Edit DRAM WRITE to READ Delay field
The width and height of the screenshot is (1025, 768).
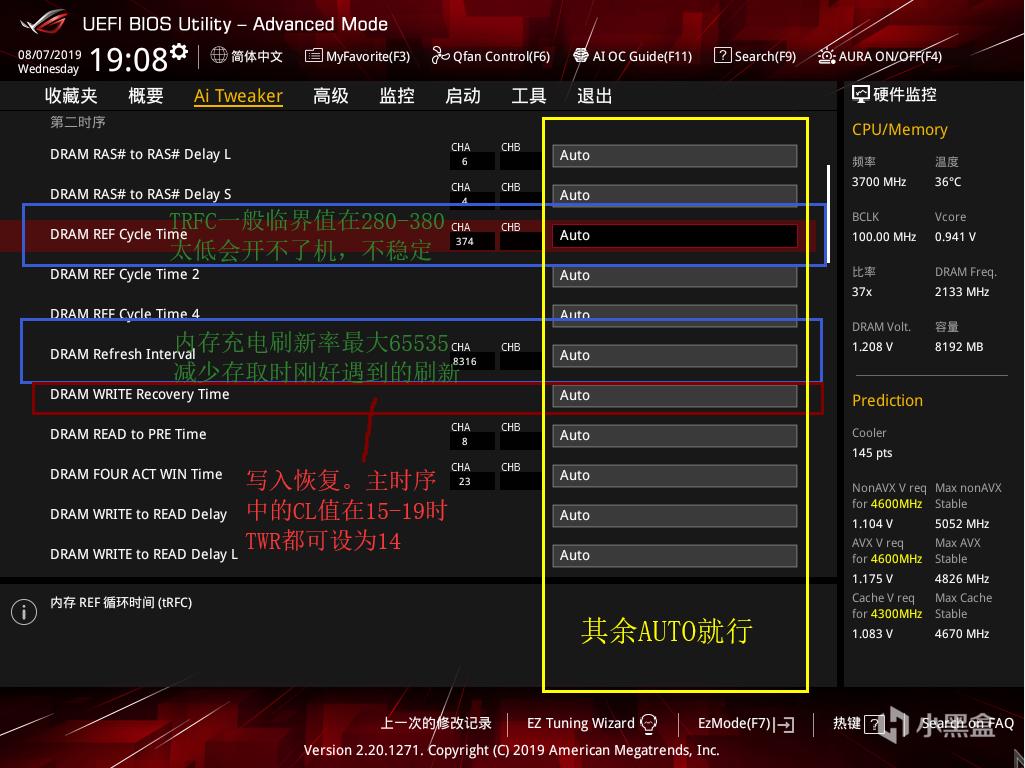point(675,515)
